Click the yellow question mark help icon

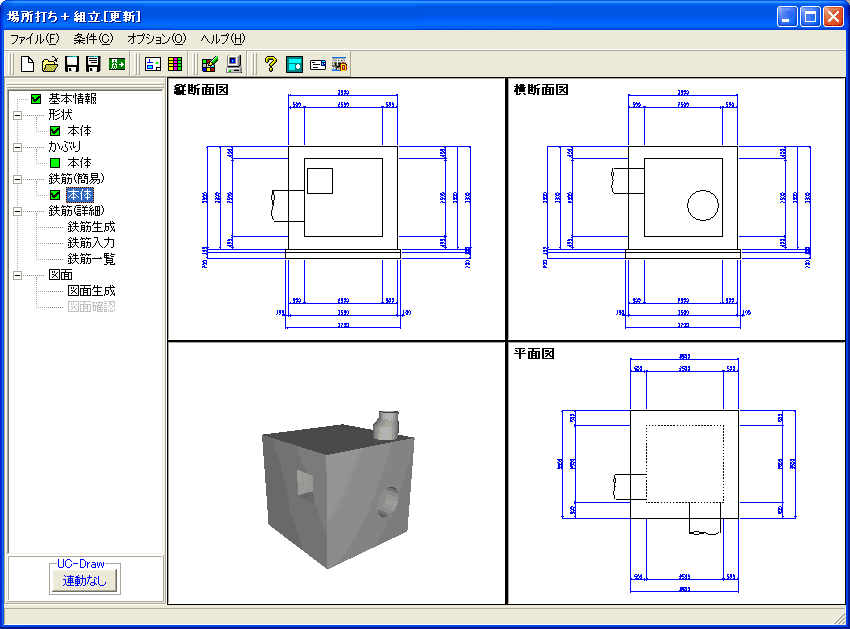(x=271, y=64)
